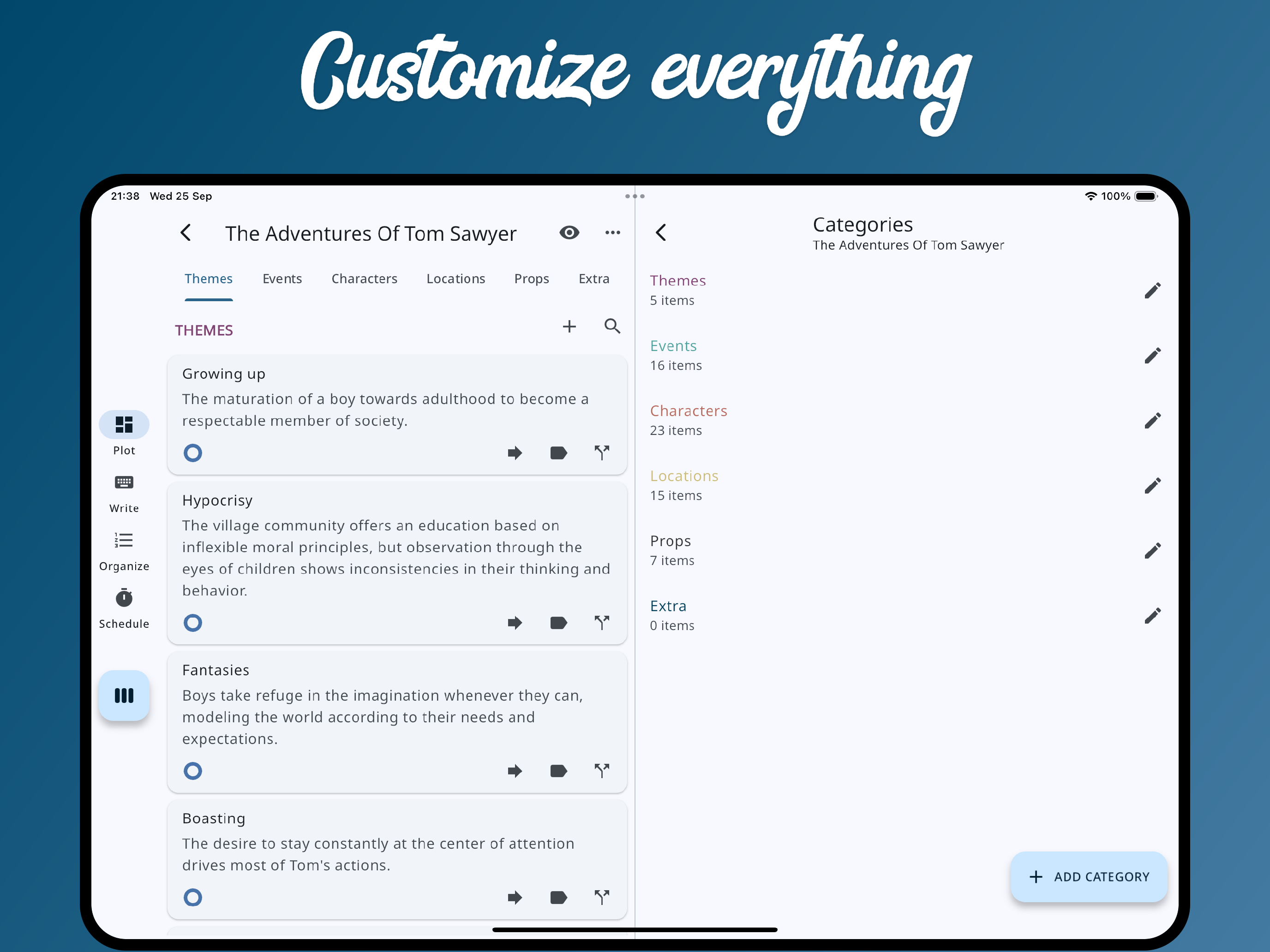Viewport: 1270px width, 952px height.
Task: Open the Growing up theme card
Action: click(397, 414)
